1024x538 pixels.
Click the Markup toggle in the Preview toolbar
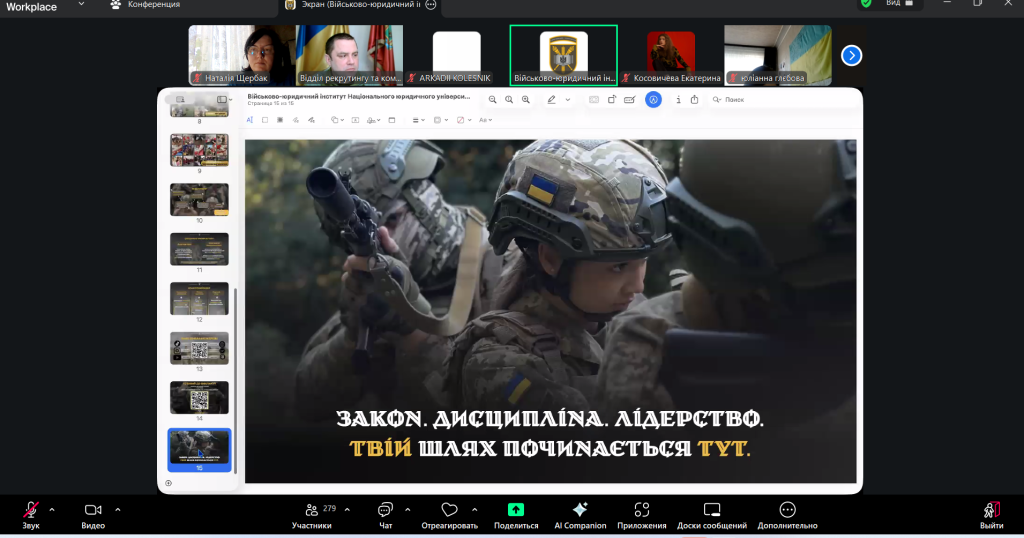pos(653,100)
